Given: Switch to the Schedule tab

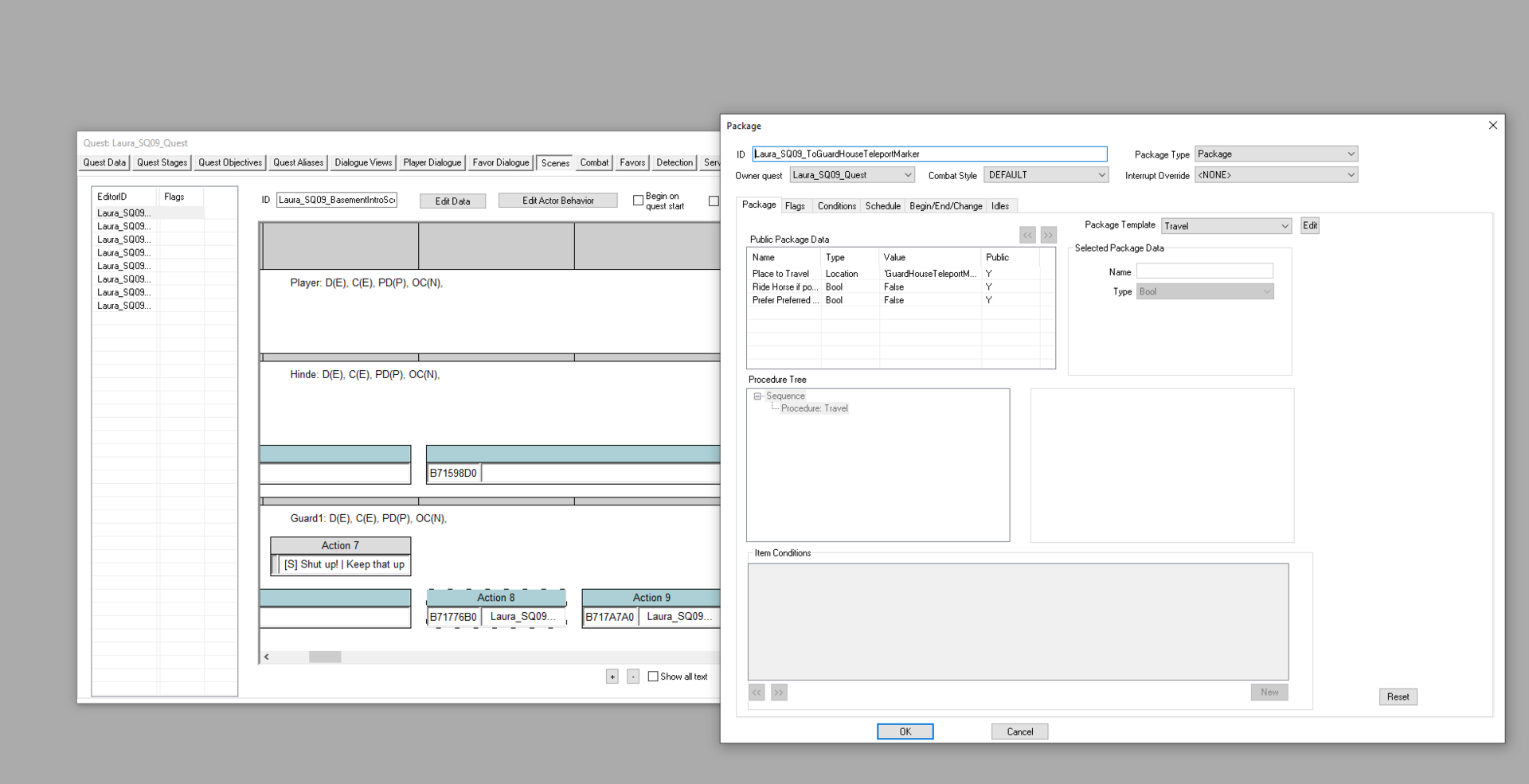Looking at the screenshot, I should tap(882, 206).
